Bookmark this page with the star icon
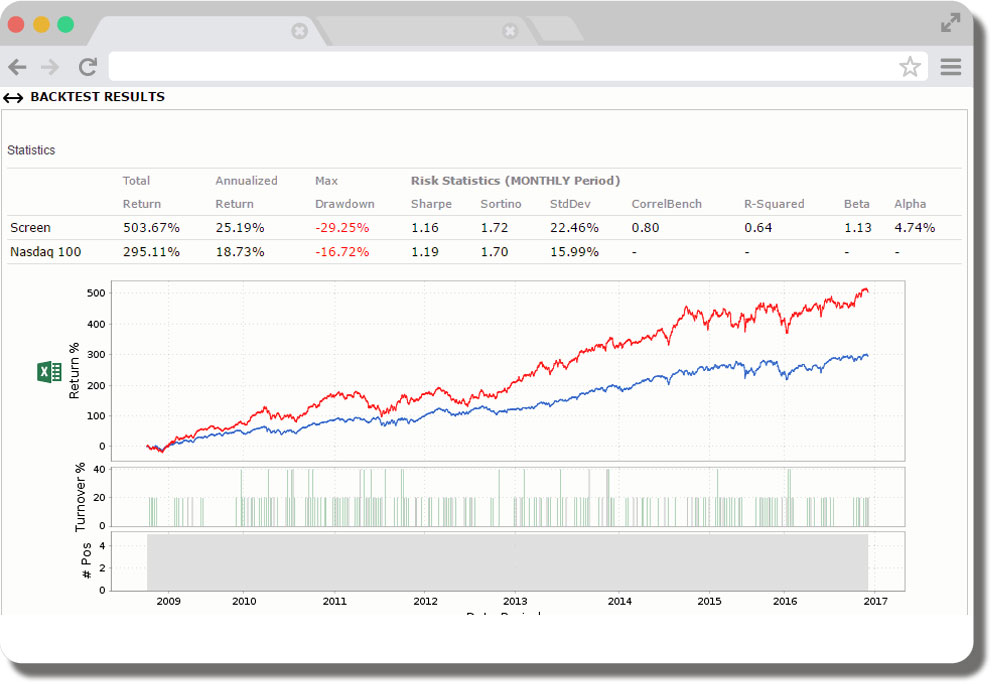Screen dimensions: 1000x684 tap(910, 66)
